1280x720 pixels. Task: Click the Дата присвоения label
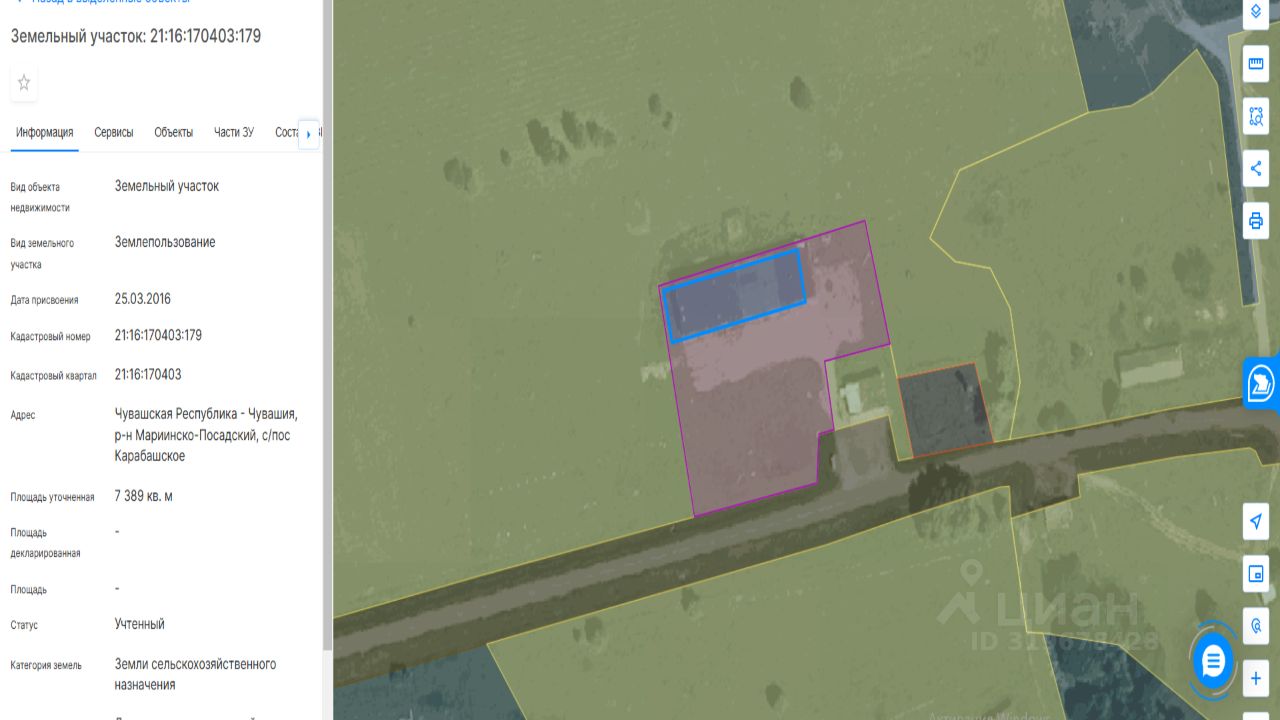(x=44, y=300)
